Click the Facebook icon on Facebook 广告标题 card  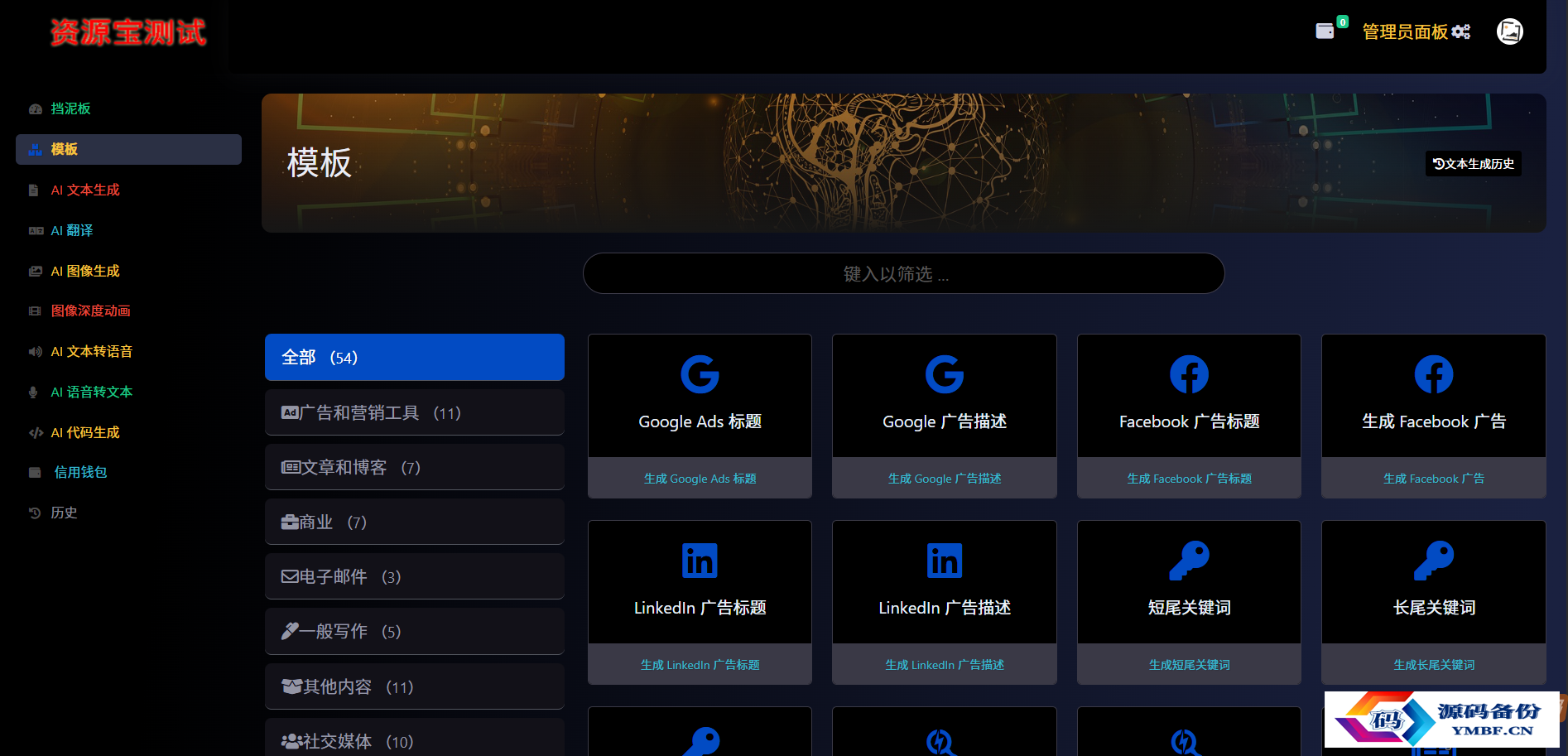[1189, 374]
